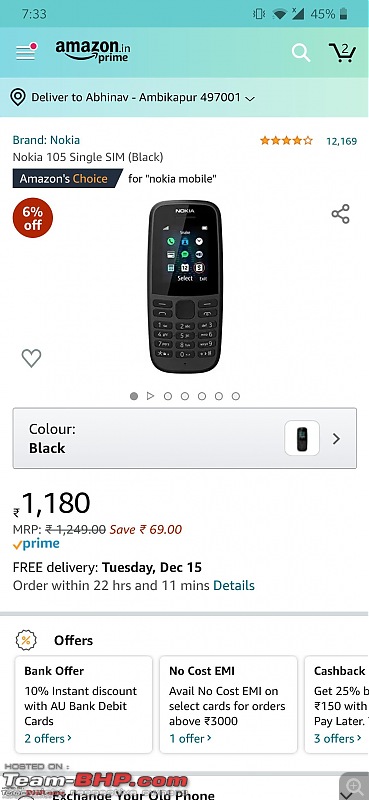Open 1 offer under No Cost EMI

point(190,738)
